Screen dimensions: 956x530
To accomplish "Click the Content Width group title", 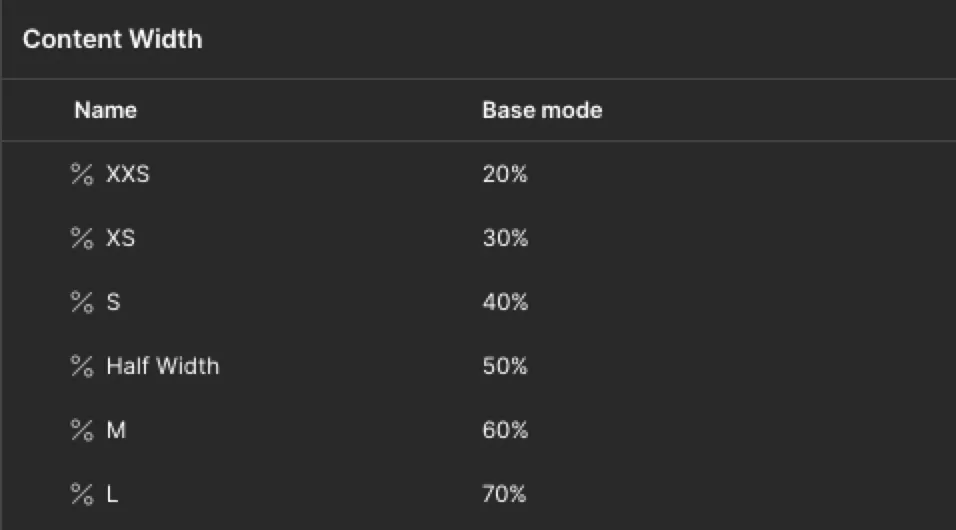I will (x=113, y=39).
